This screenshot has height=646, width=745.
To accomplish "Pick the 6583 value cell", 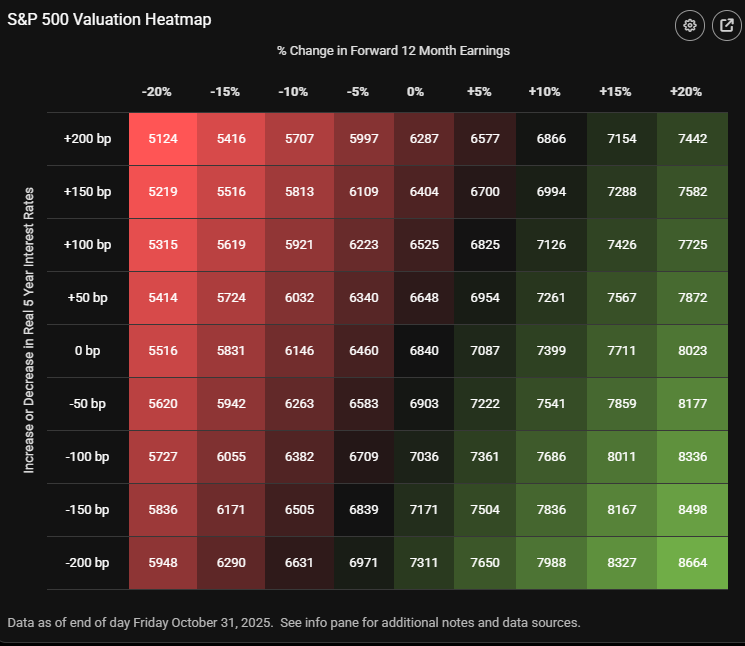I will [x=364, y=404].
